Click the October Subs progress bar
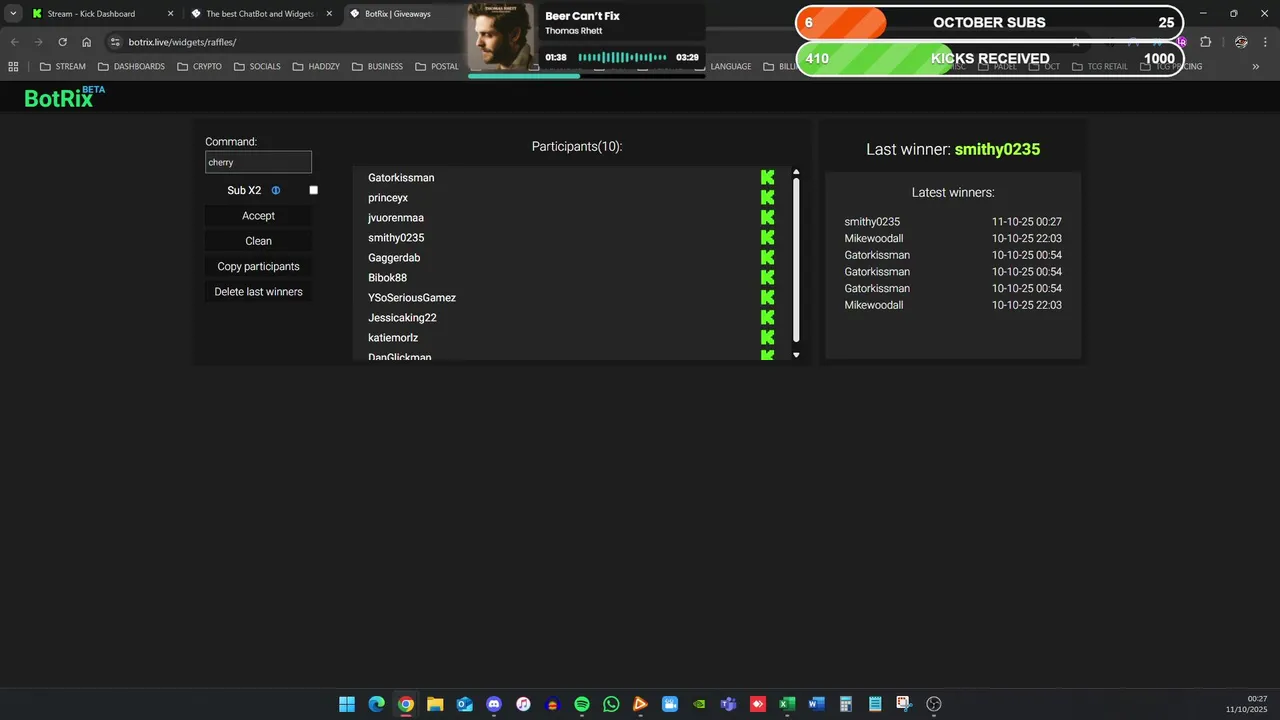The height and width of the screenshot is (720, 1280). 990,22
